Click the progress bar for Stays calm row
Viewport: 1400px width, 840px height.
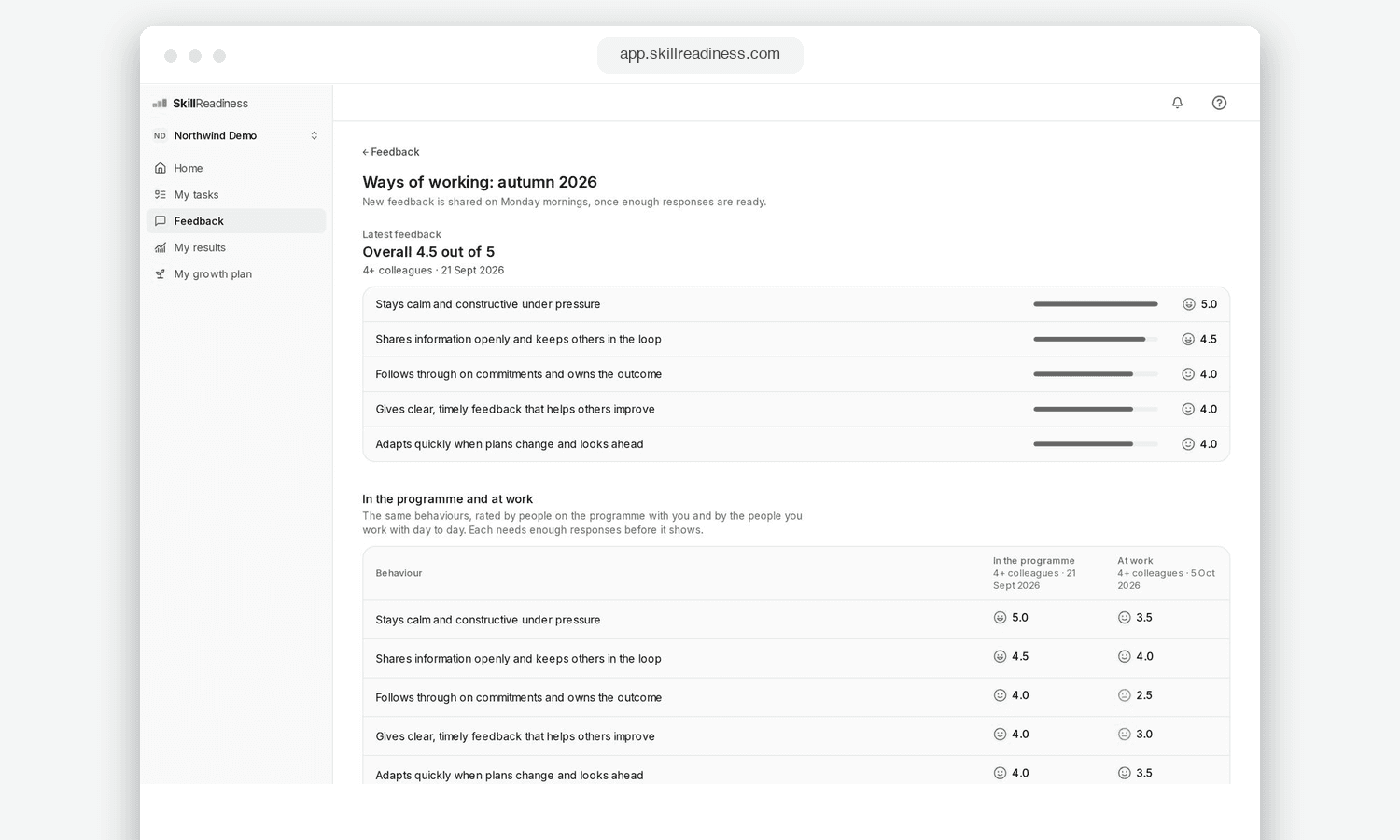point(1096,304)
